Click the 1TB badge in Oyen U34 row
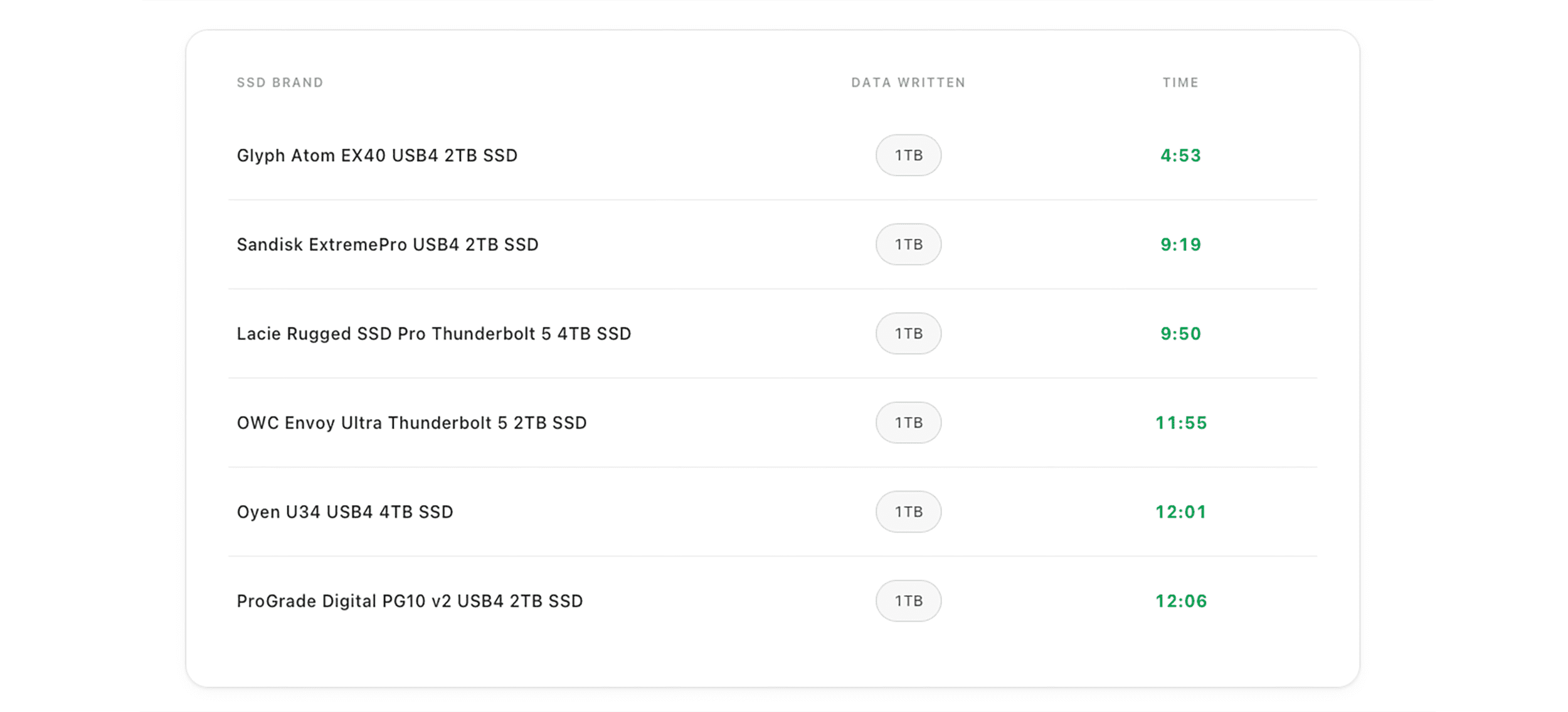 [x=908, y=512]
